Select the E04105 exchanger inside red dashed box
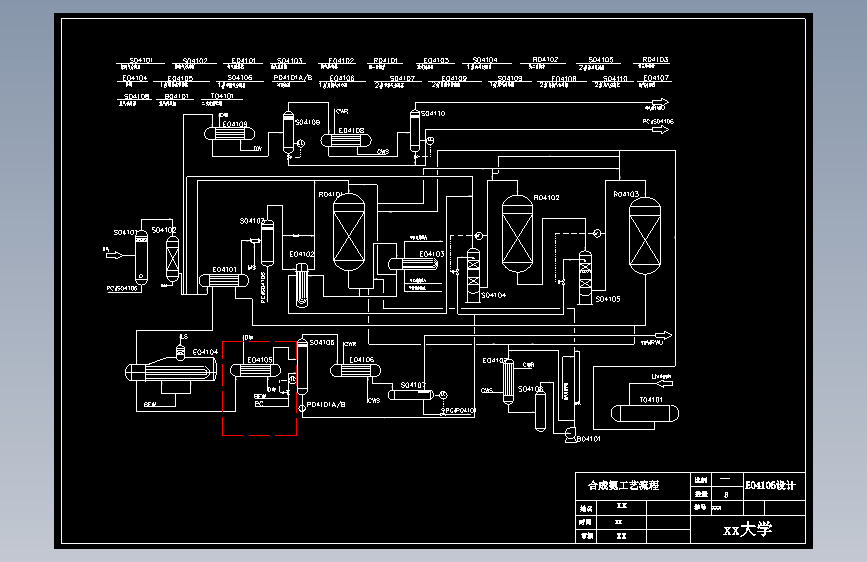867x562 pixels. pyautogui.click(x=255, y=371)
